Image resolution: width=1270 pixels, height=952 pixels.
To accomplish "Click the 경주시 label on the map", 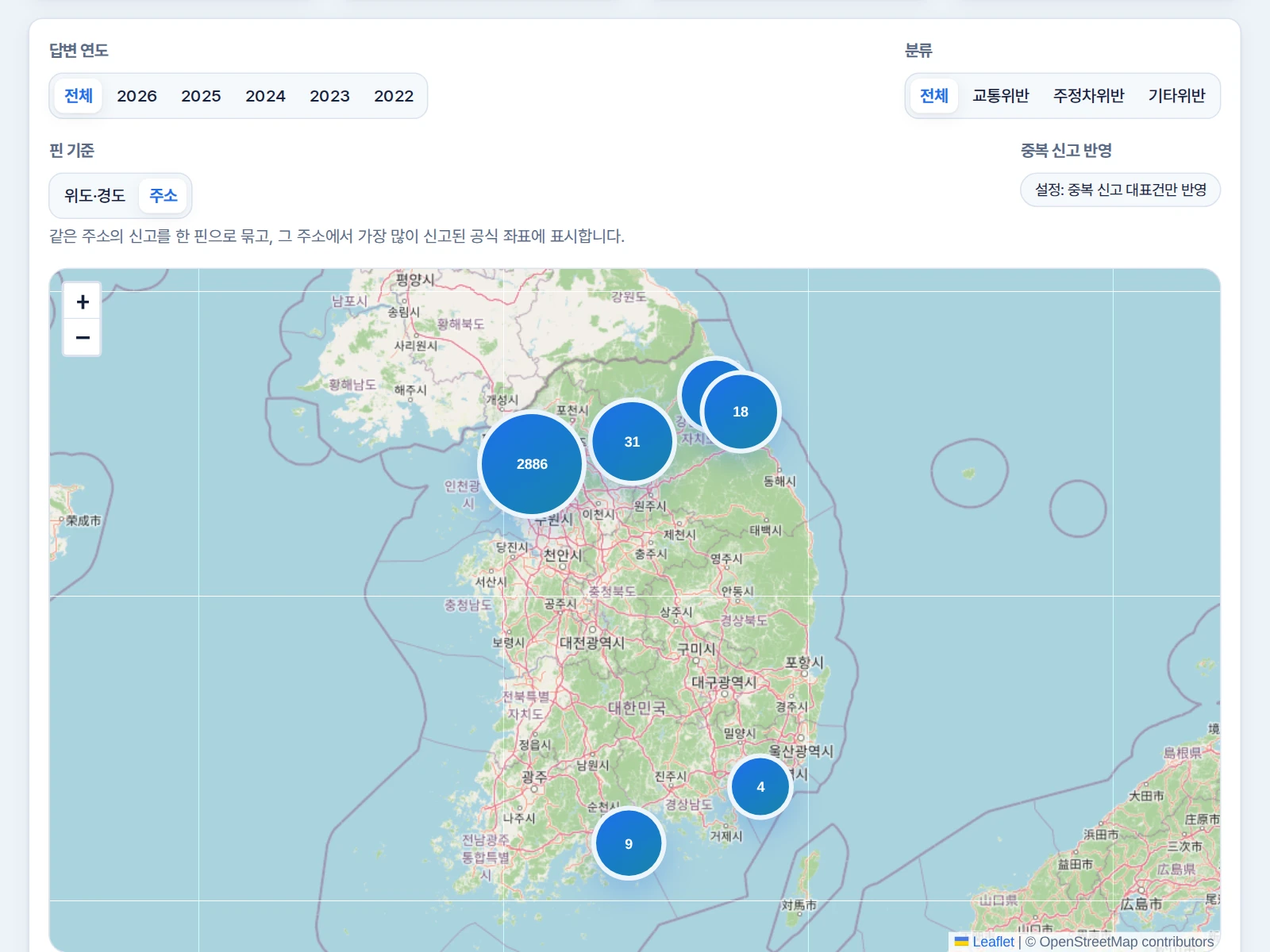I will (791, 706).
